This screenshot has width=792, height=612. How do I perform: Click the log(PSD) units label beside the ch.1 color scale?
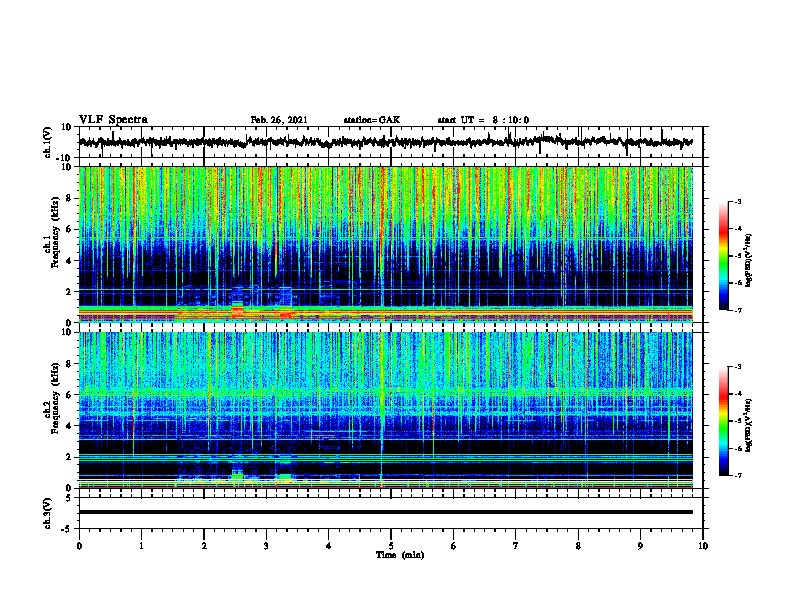click(749, 259)
